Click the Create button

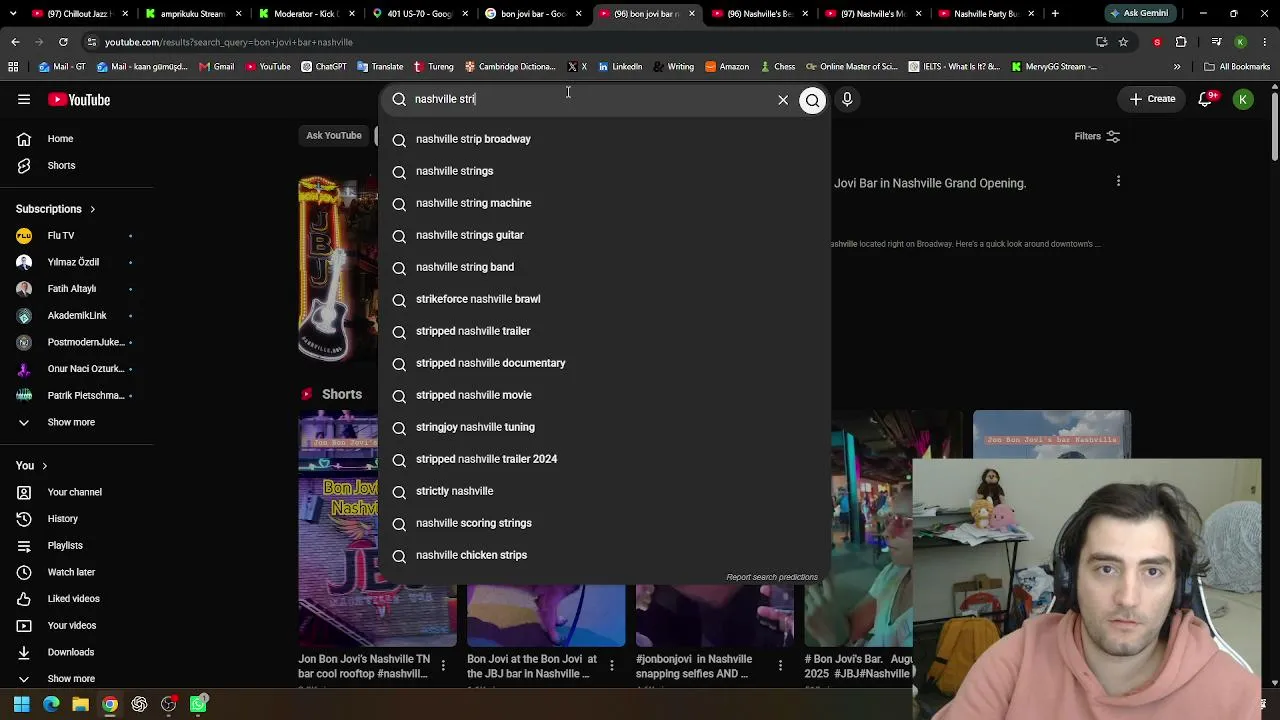pos(1152,99)
